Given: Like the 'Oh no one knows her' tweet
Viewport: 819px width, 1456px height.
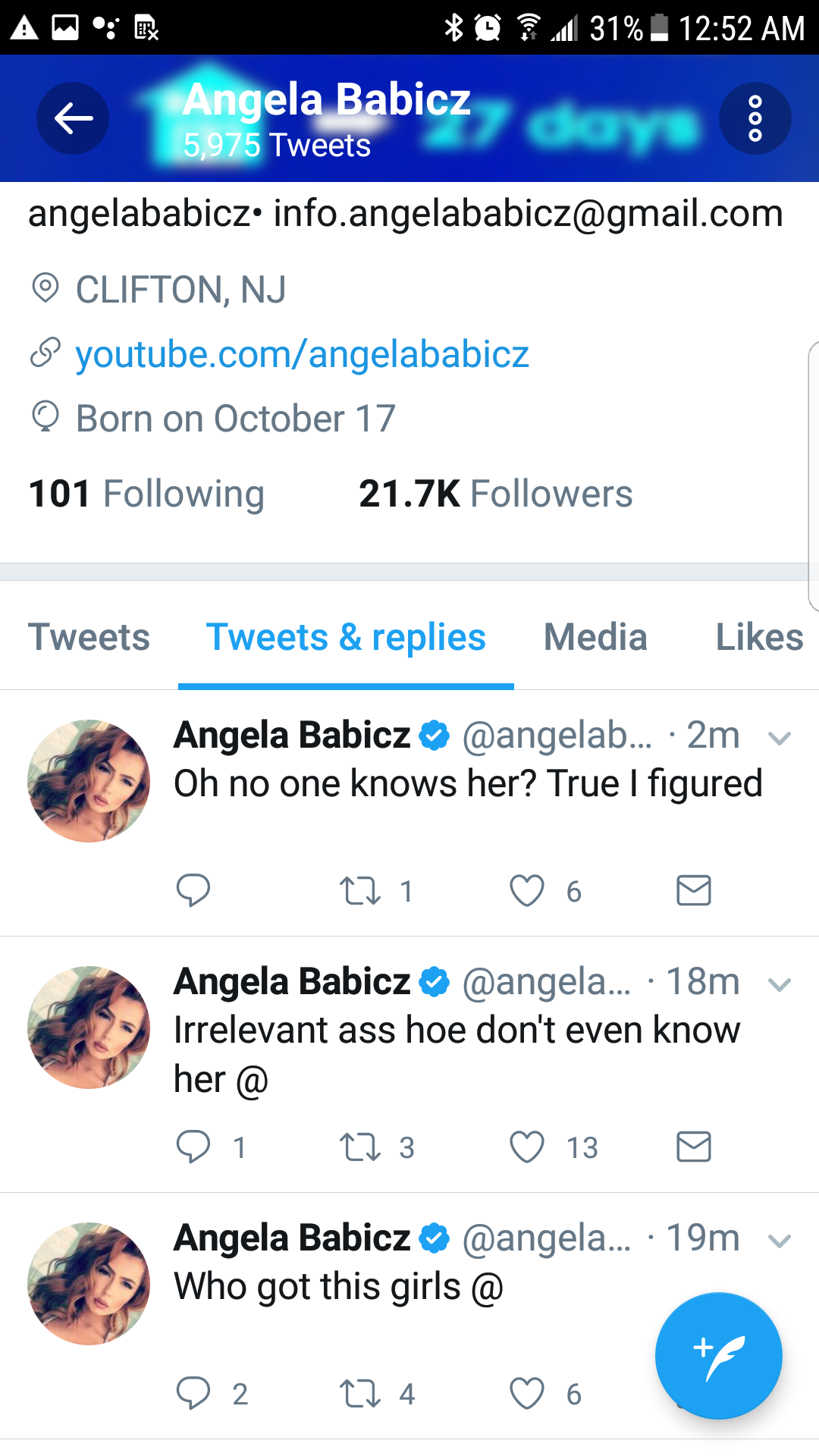Looking at the screenshot, I should pyautogui.click(x=527, y=891).
